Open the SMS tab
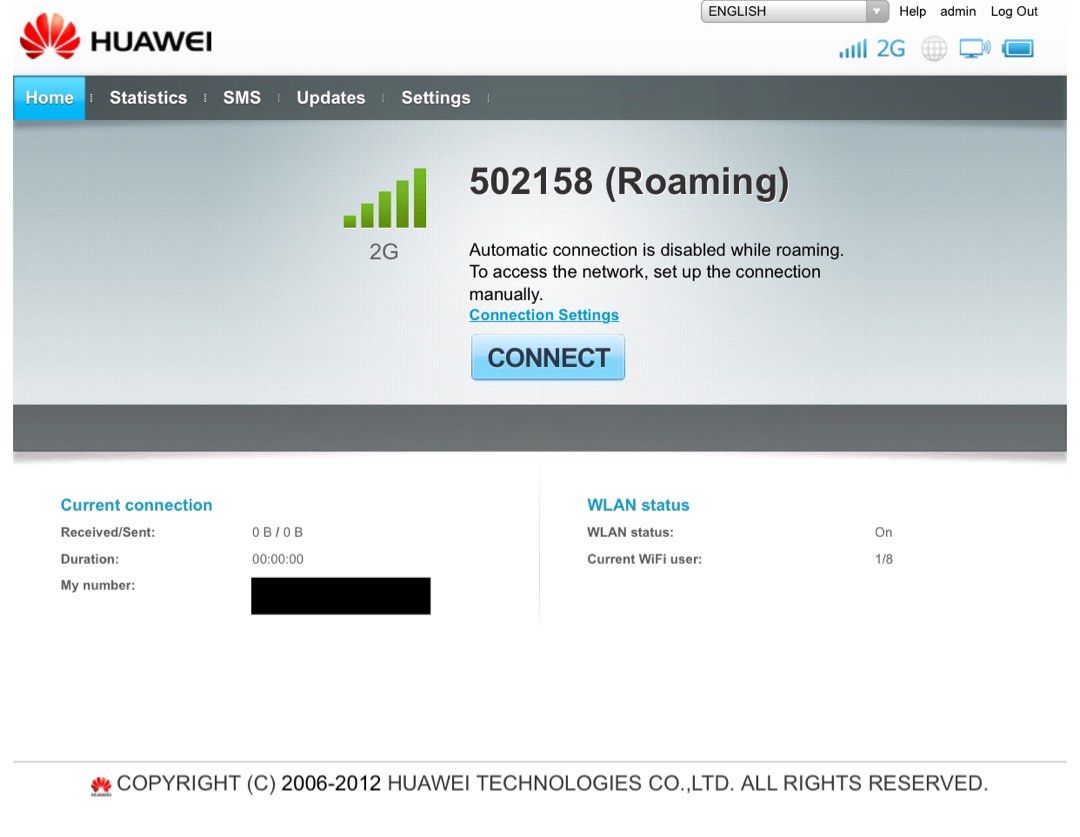 [x=242, y=97]
